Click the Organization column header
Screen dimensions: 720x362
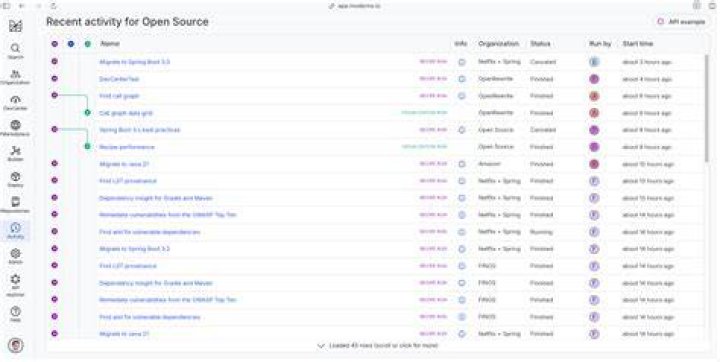point(498,44)
